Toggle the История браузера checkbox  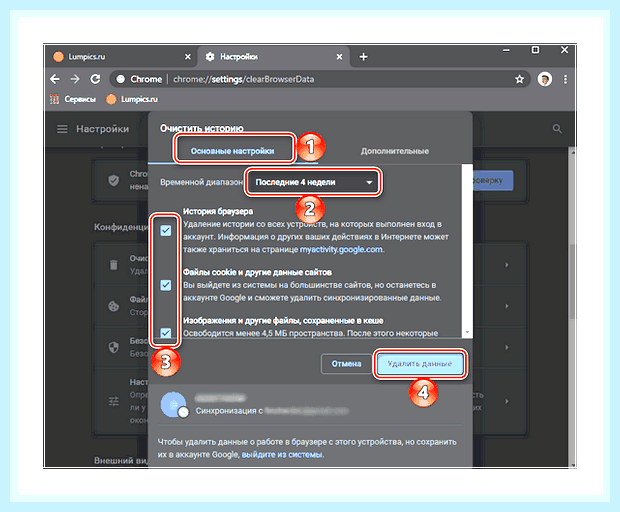166,230
